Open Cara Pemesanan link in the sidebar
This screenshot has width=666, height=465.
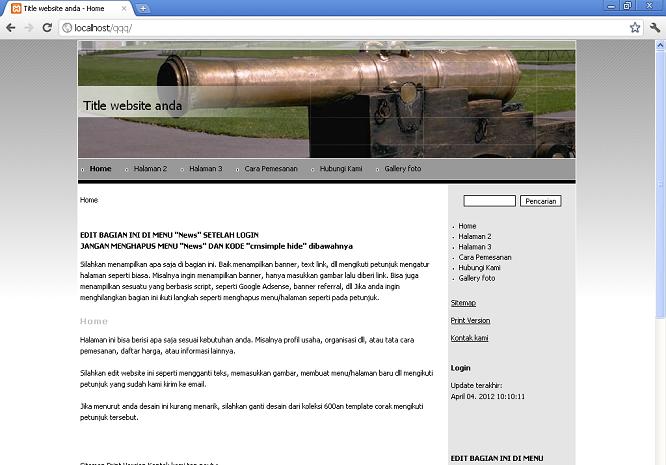point(485,257)
